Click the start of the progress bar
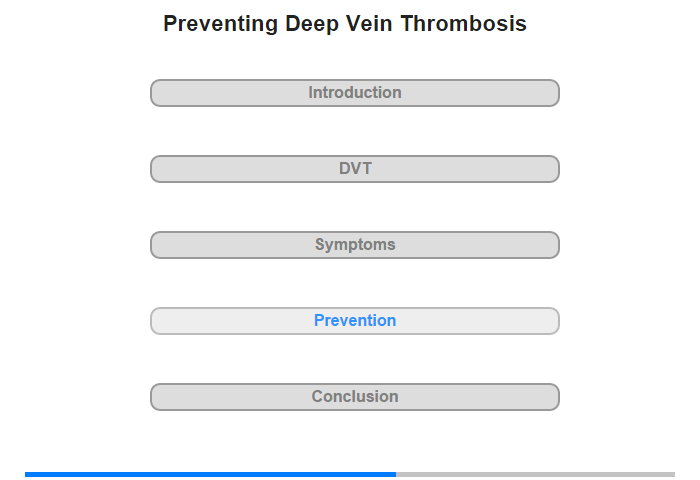 (x=27, y=474)
